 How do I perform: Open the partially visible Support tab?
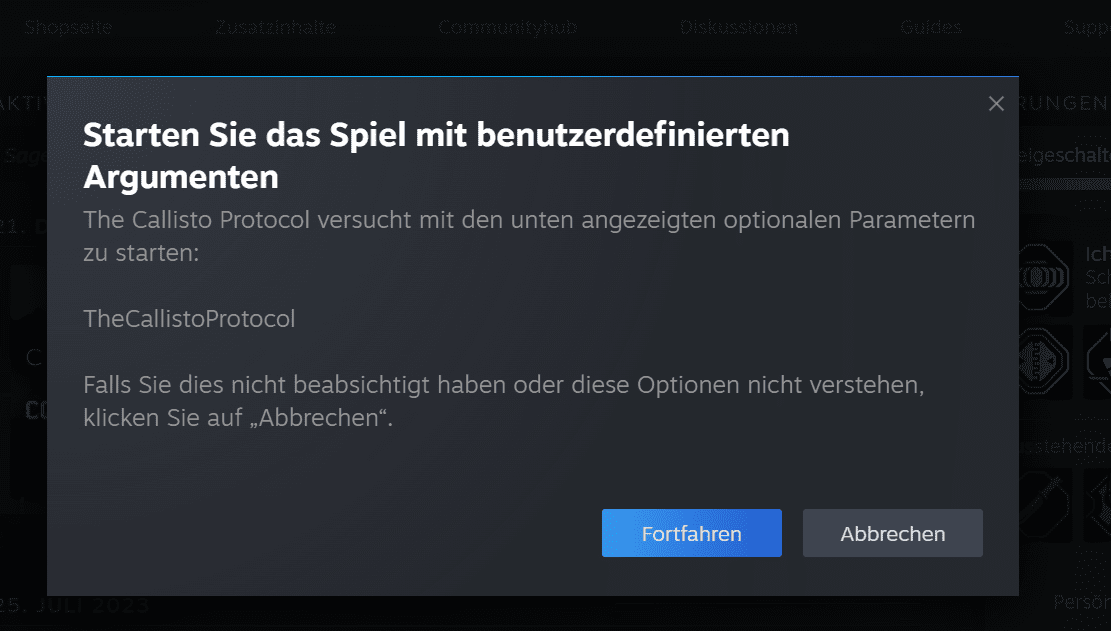[1087, 27]
